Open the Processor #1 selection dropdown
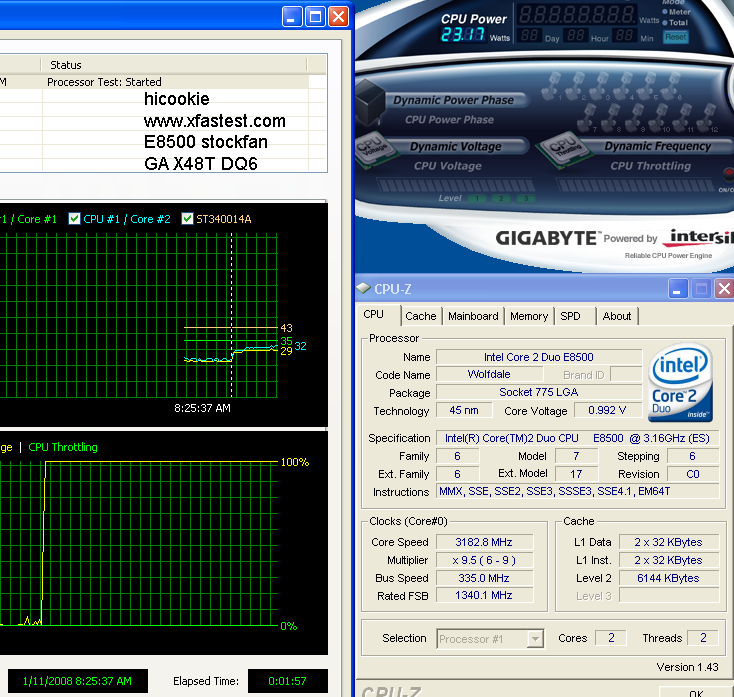 click(535, 638)
